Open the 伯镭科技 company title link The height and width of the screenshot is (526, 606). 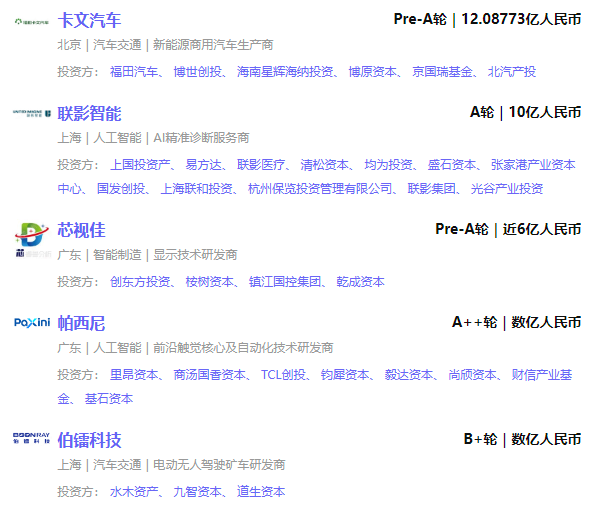pos(89,440)
